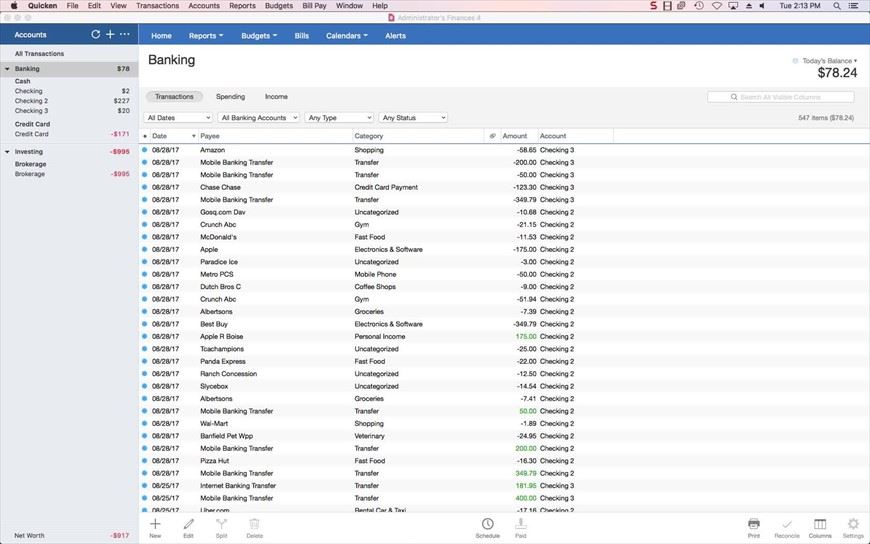870x544 pixels.
Task: Click Bills in the top navigation
Action: tap(301, 36)
